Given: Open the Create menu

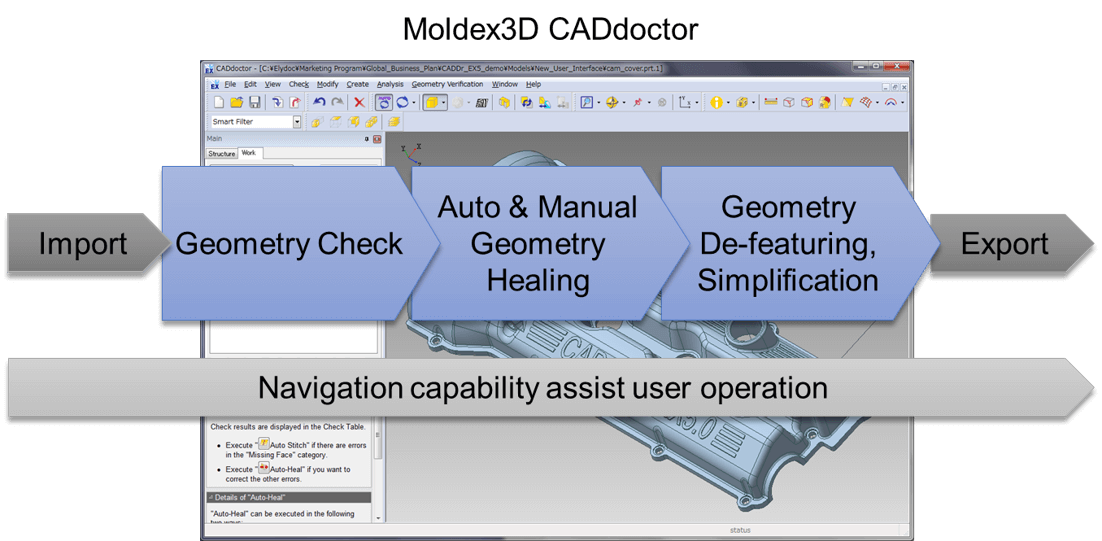Looking at the screenshot, I should (358, 84).
